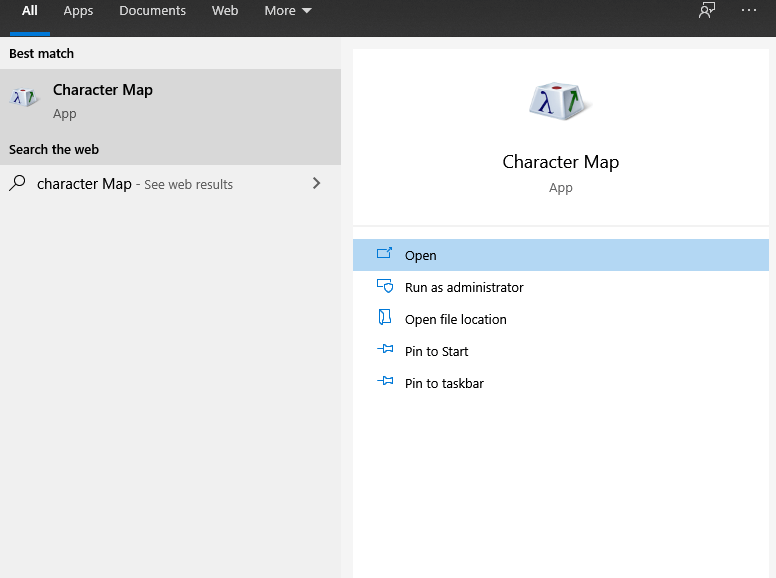Click the 'character Map - See web results' text
The height and width of the screenshot is (578, 776).
pos(135,184)
